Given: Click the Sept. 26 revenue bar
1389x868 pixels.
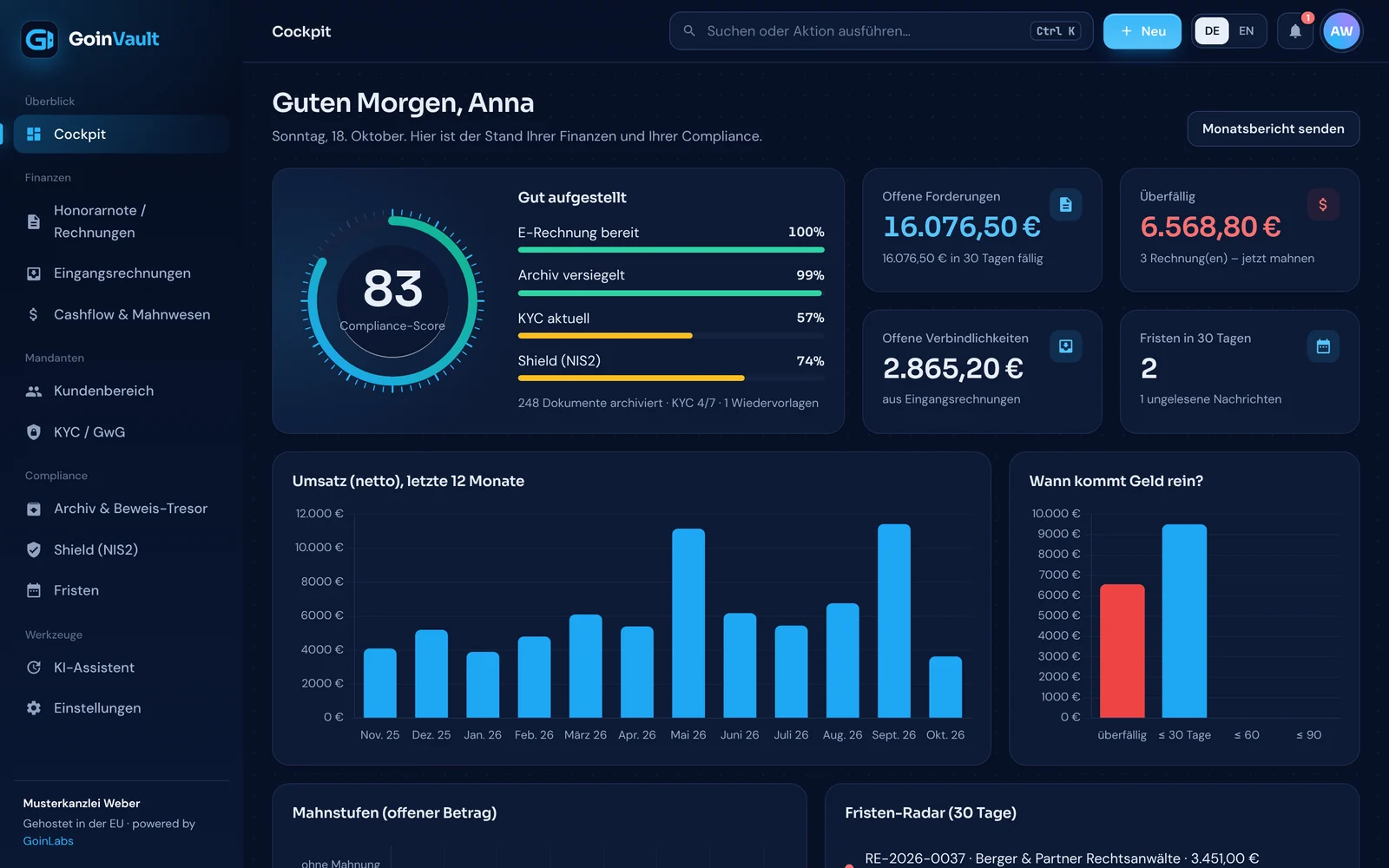Looking at the screenshot, I should pyautogui.click(x=894, y=621).
